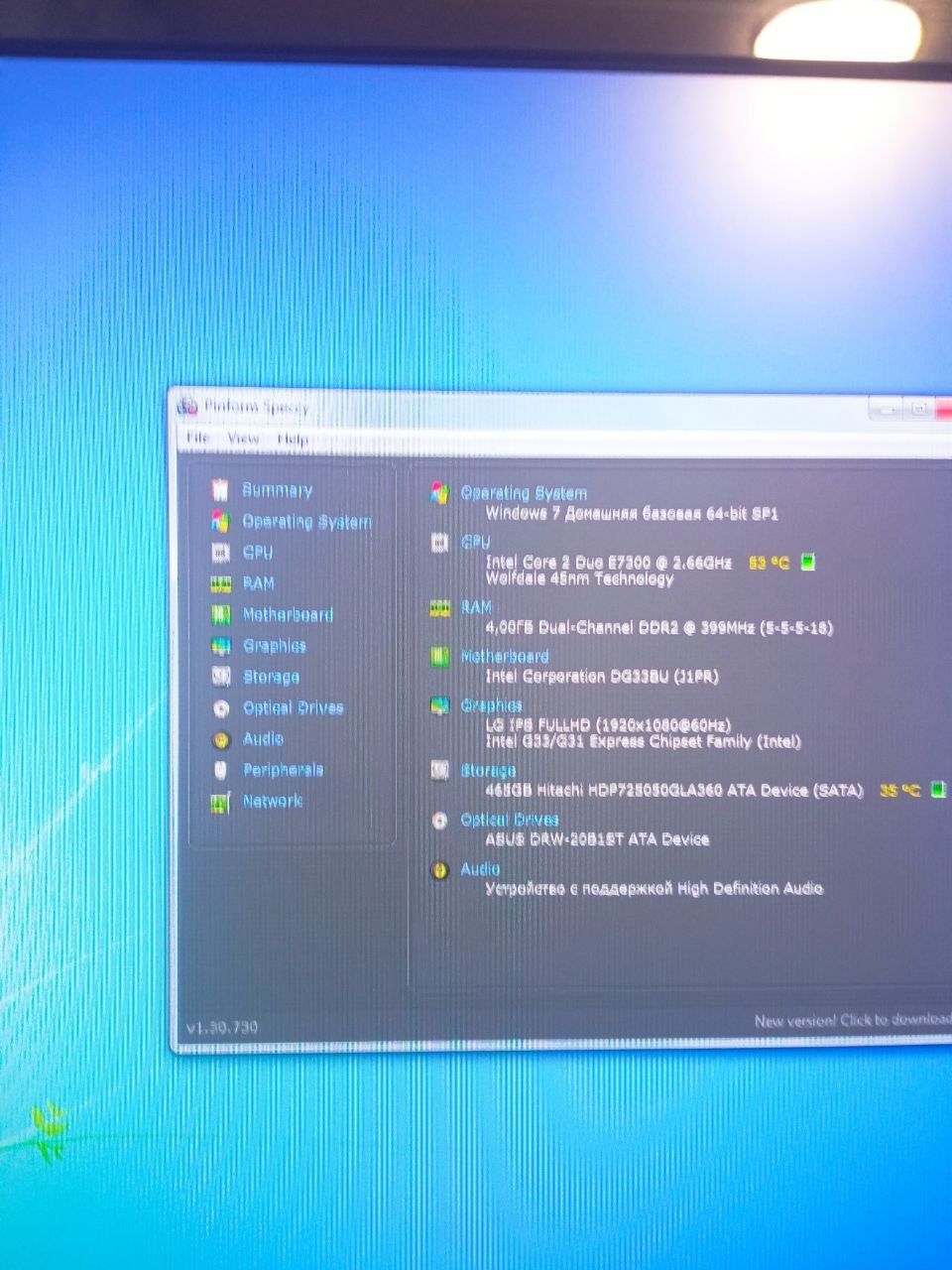This screenshot has width=952, height=1270.
Task: Click the sidebar Audio speaker icon
Action: point(221,739)
